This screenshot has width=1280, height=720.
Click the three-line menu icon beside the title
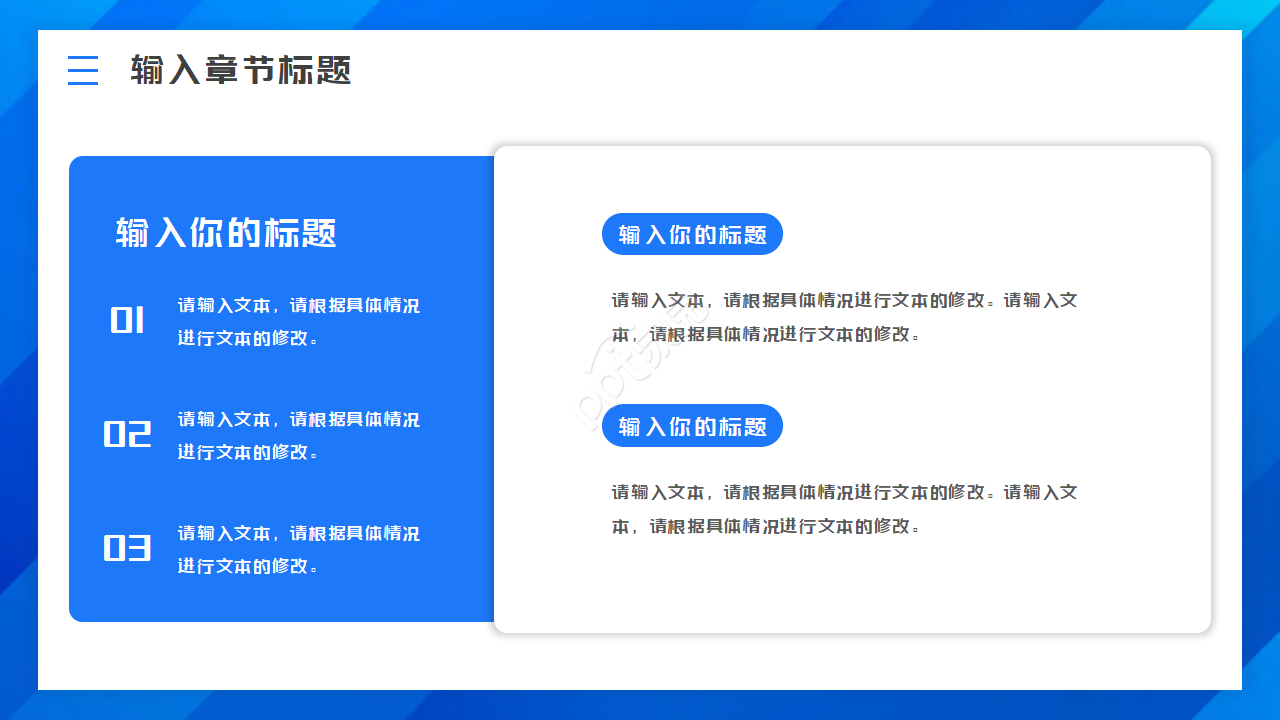coord(83,71)
